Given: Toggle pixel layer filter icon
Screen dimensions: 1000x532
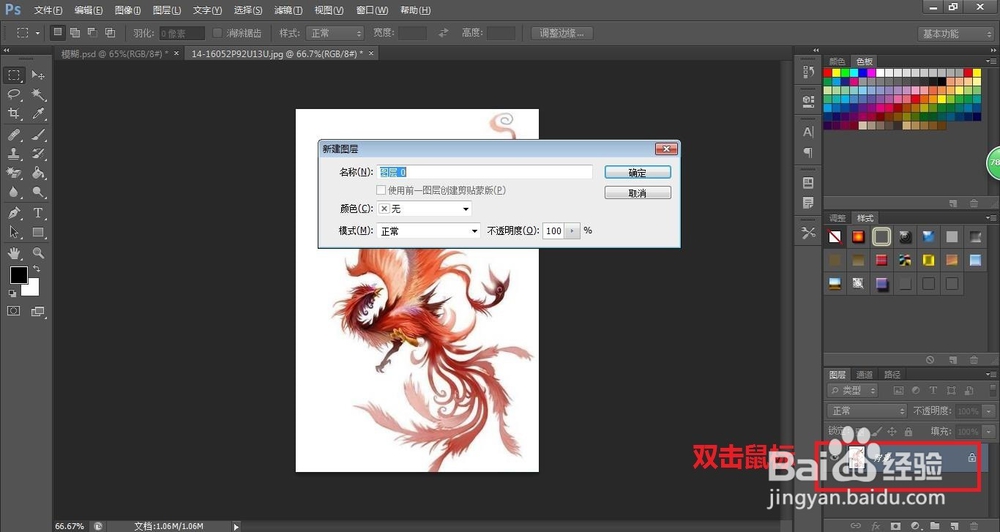Looking at the screenshot, I should pos(899,390).
